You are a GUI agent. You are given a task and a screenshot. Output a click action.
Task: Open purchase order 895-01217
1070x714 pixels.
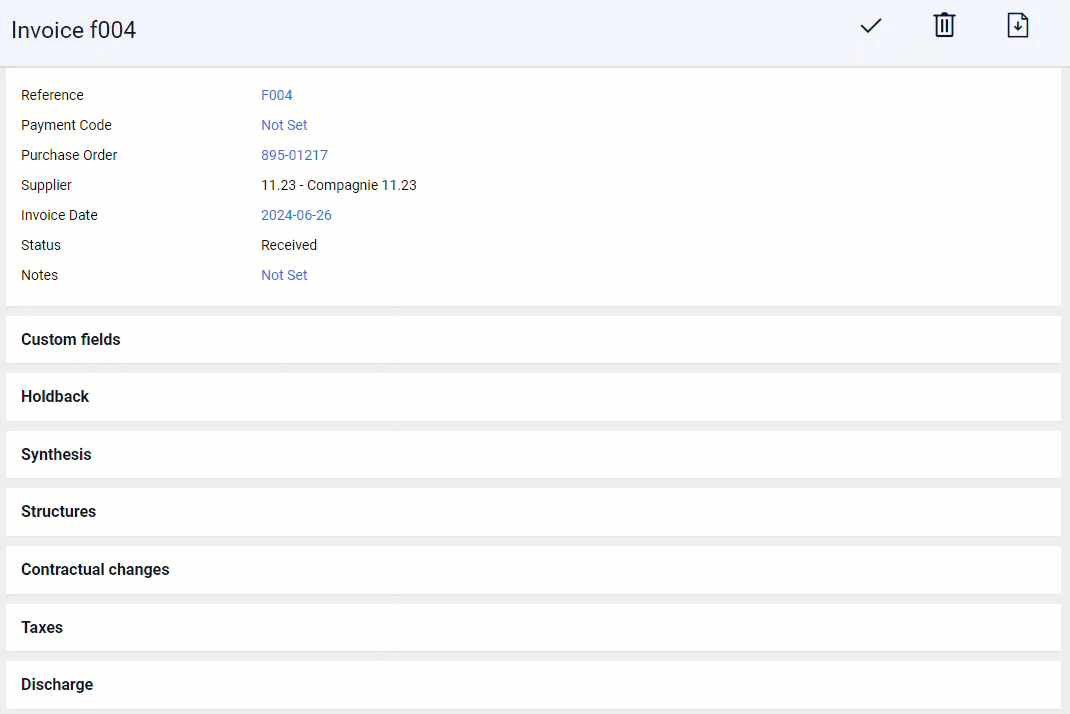(294, 155)
